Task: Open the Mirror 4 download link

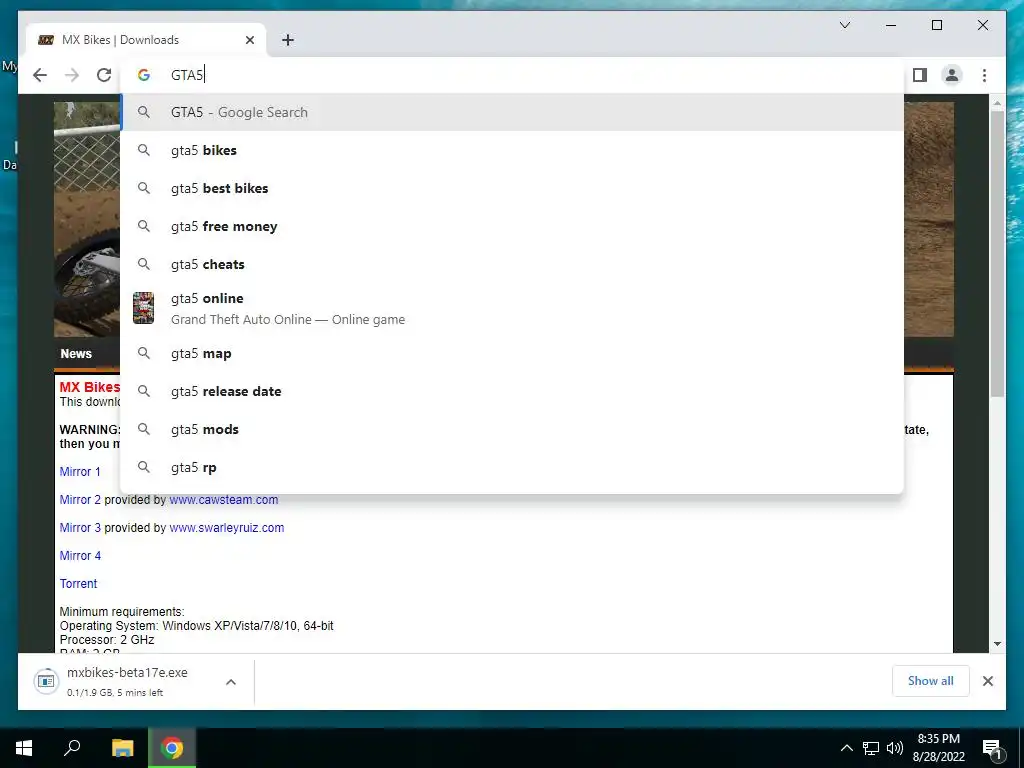Action: [80, 556]
